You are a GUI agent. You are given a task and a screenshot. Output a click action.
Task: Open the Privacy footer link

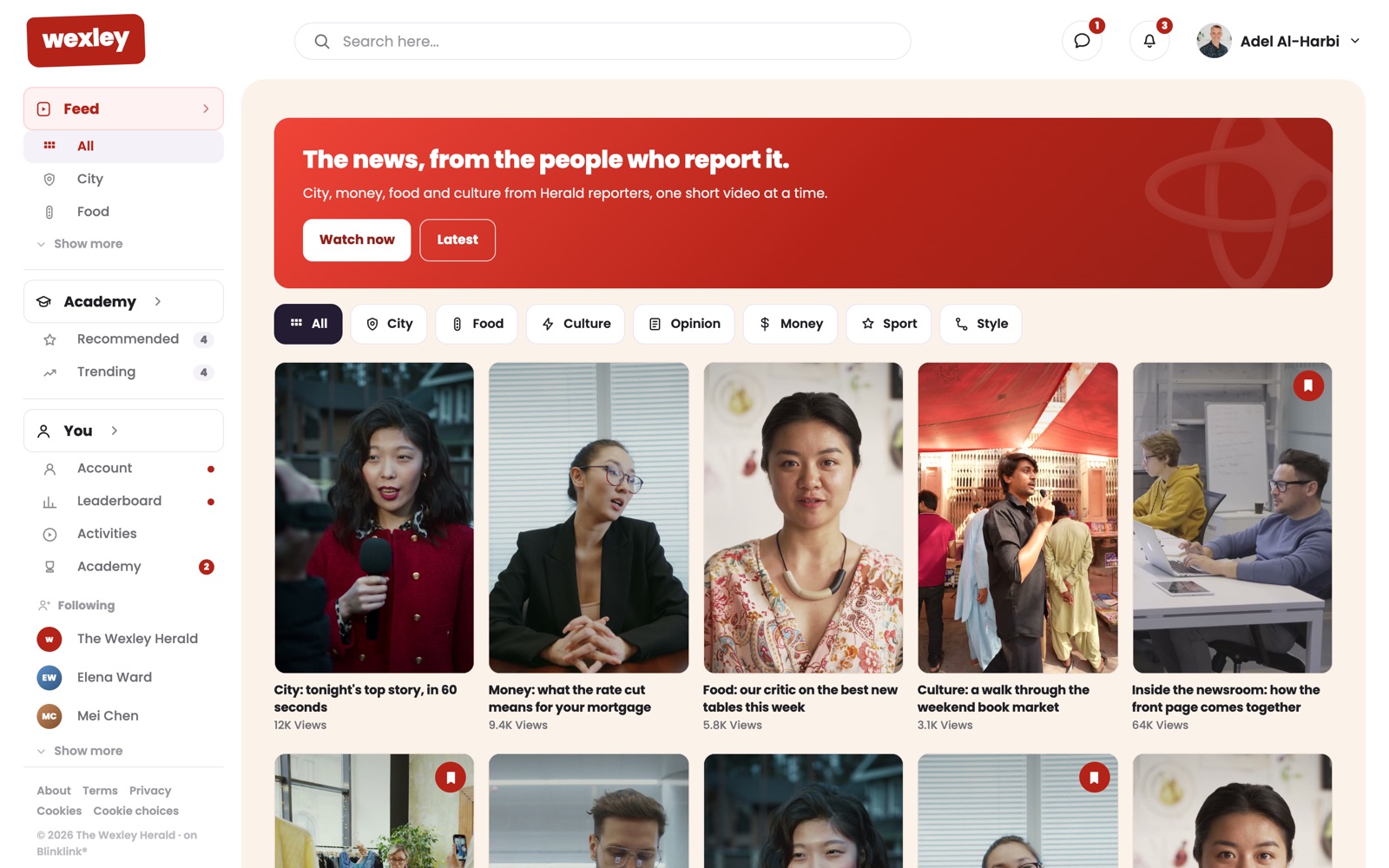click(x=150, y=791)
